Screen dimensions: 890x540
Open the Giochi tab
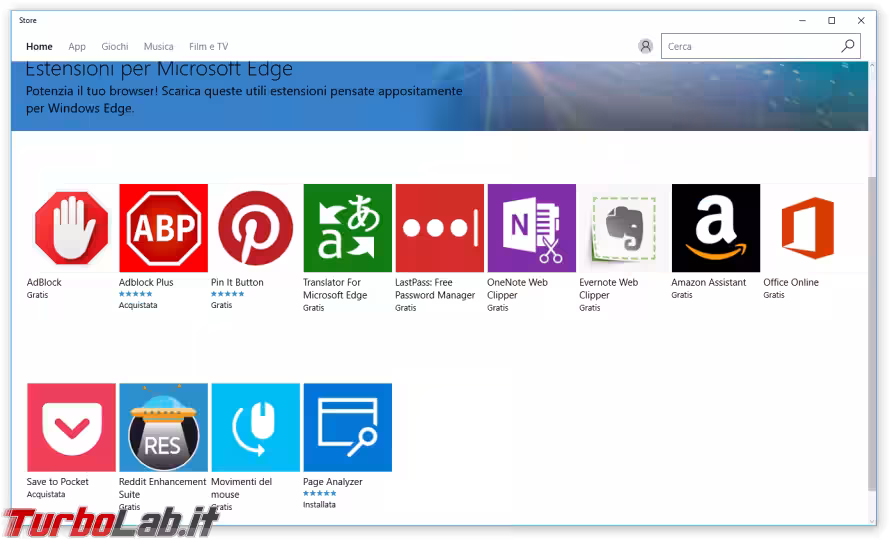115,47
